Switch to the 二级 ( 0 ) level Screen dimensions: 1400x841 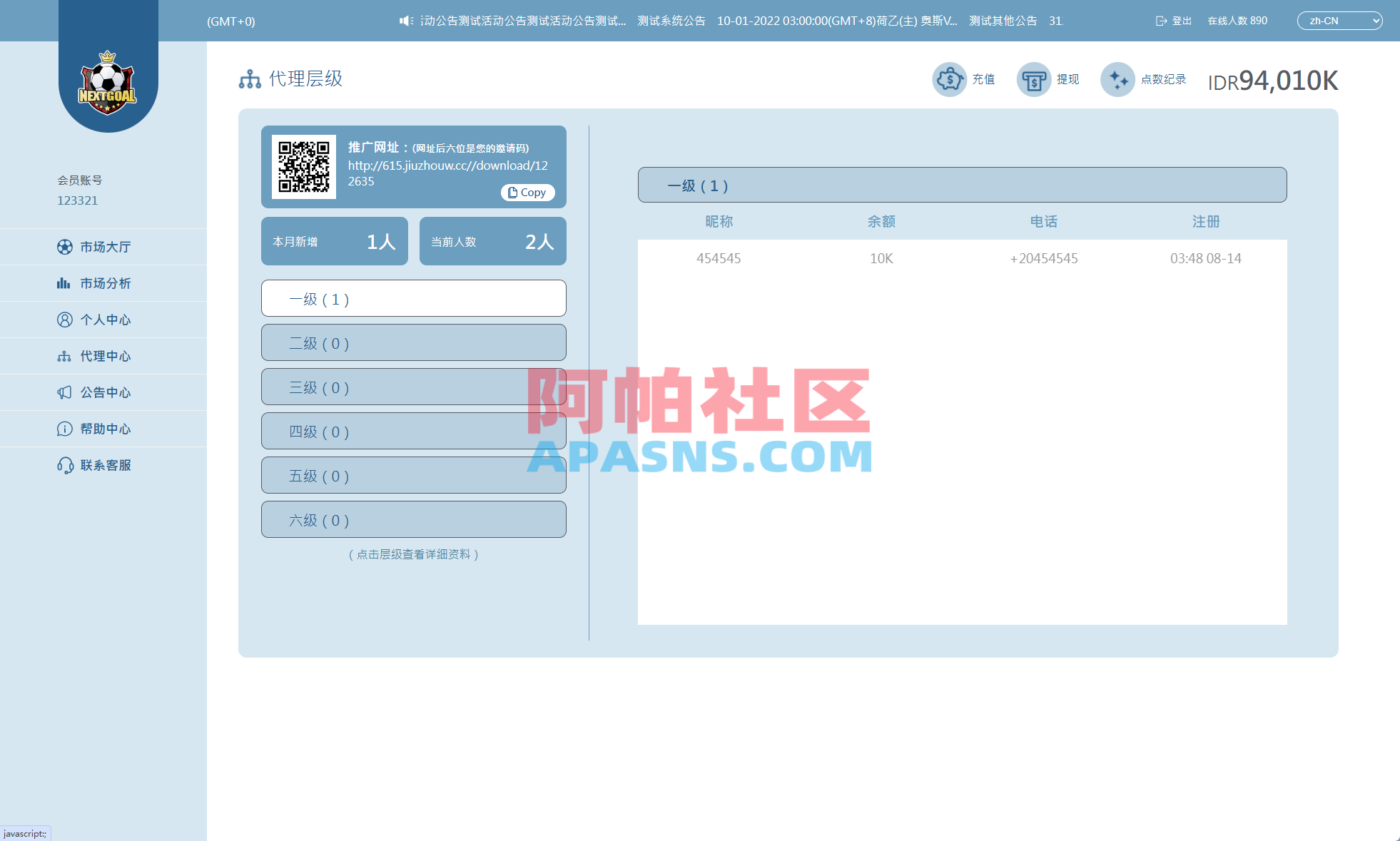pyautogui.click(x=413, y=342)
